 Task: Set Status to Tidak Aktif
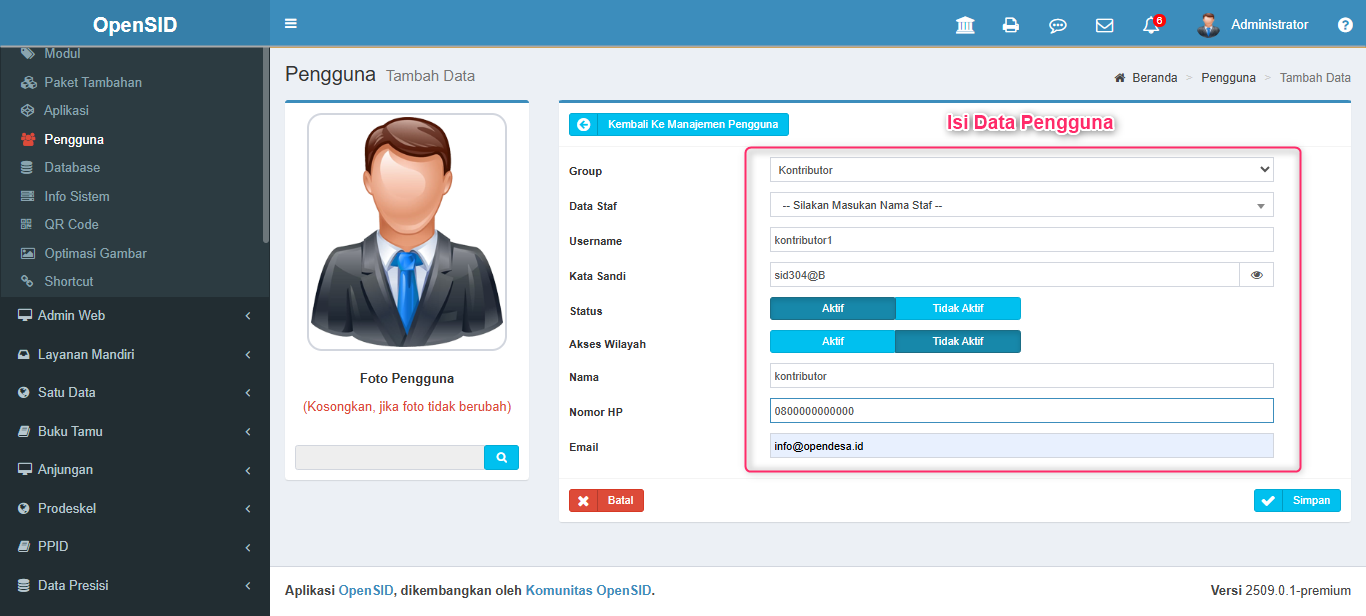pos(958,309)
